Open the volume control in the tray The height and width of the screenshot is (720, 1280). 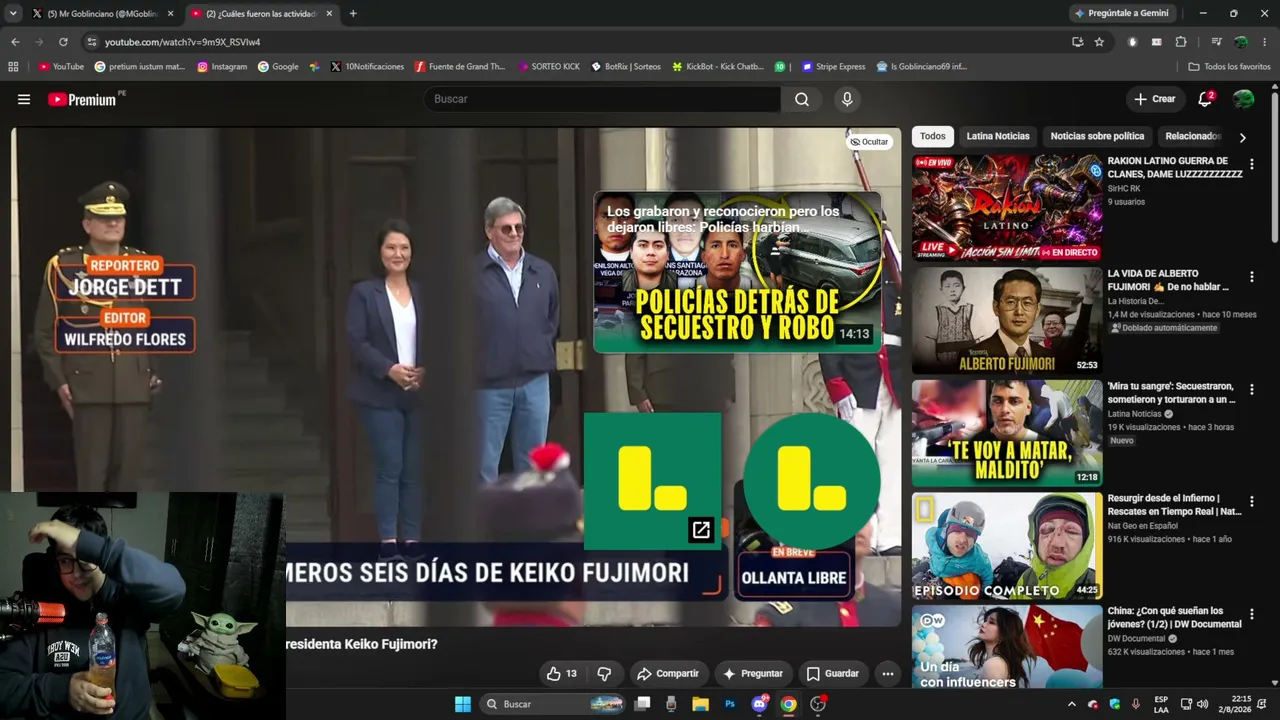point(1202,704)
